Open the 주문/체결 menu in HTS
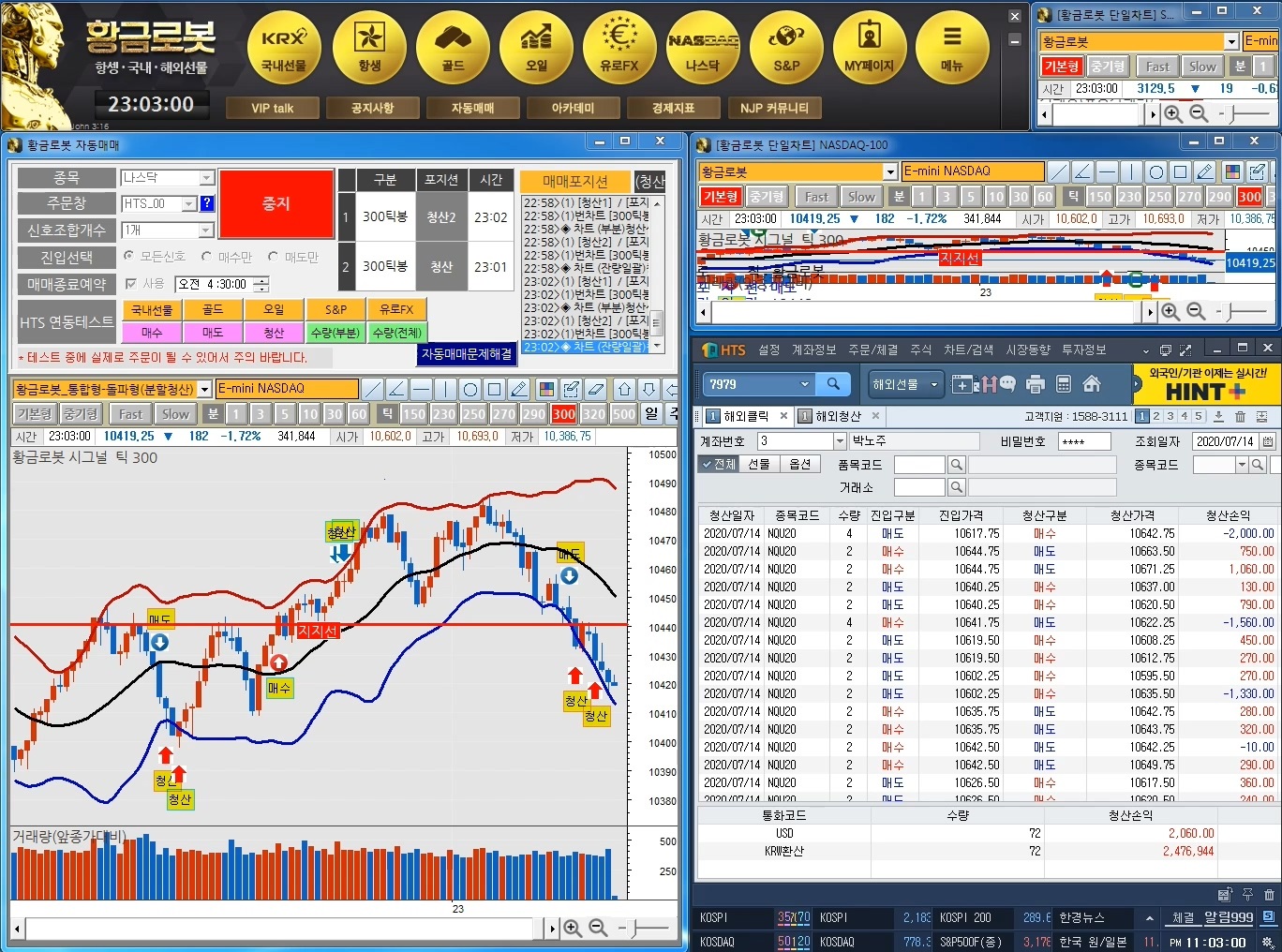The image size is (1282, 952). coord(873,350)
